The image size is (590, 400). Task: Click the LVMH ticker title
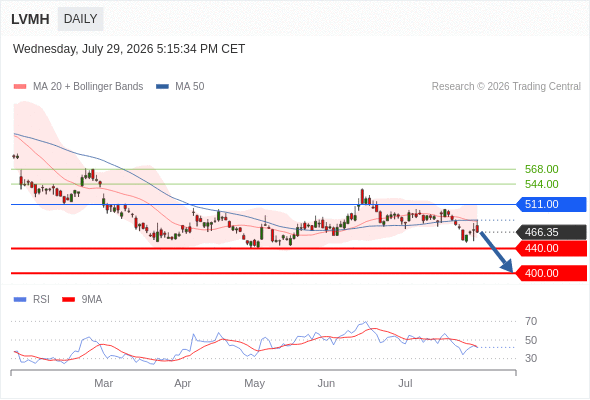click(30, 19)
